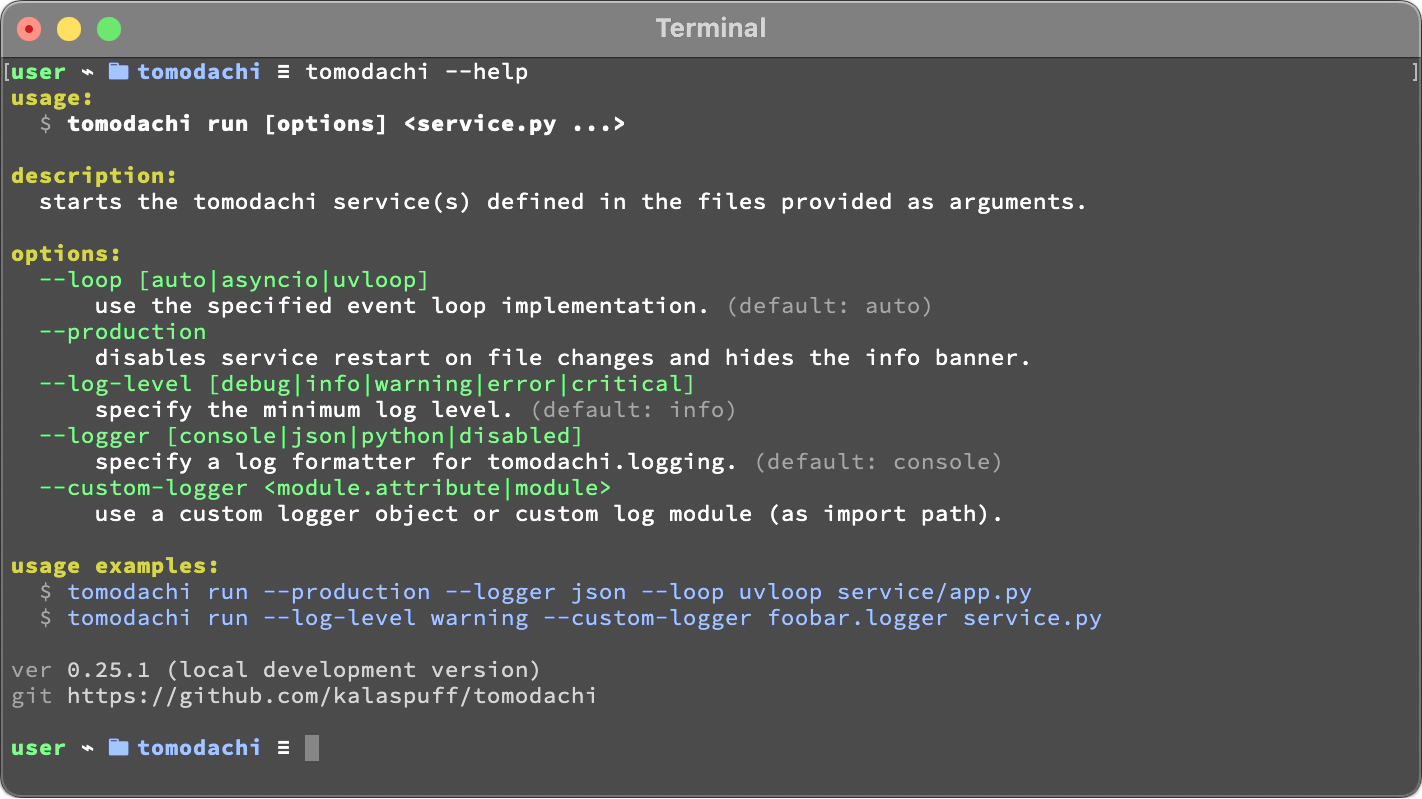Click the '--log-level' option line
Image resolution: width=1422 pixels, height=799 pixels.
click(x=367, y=384)
